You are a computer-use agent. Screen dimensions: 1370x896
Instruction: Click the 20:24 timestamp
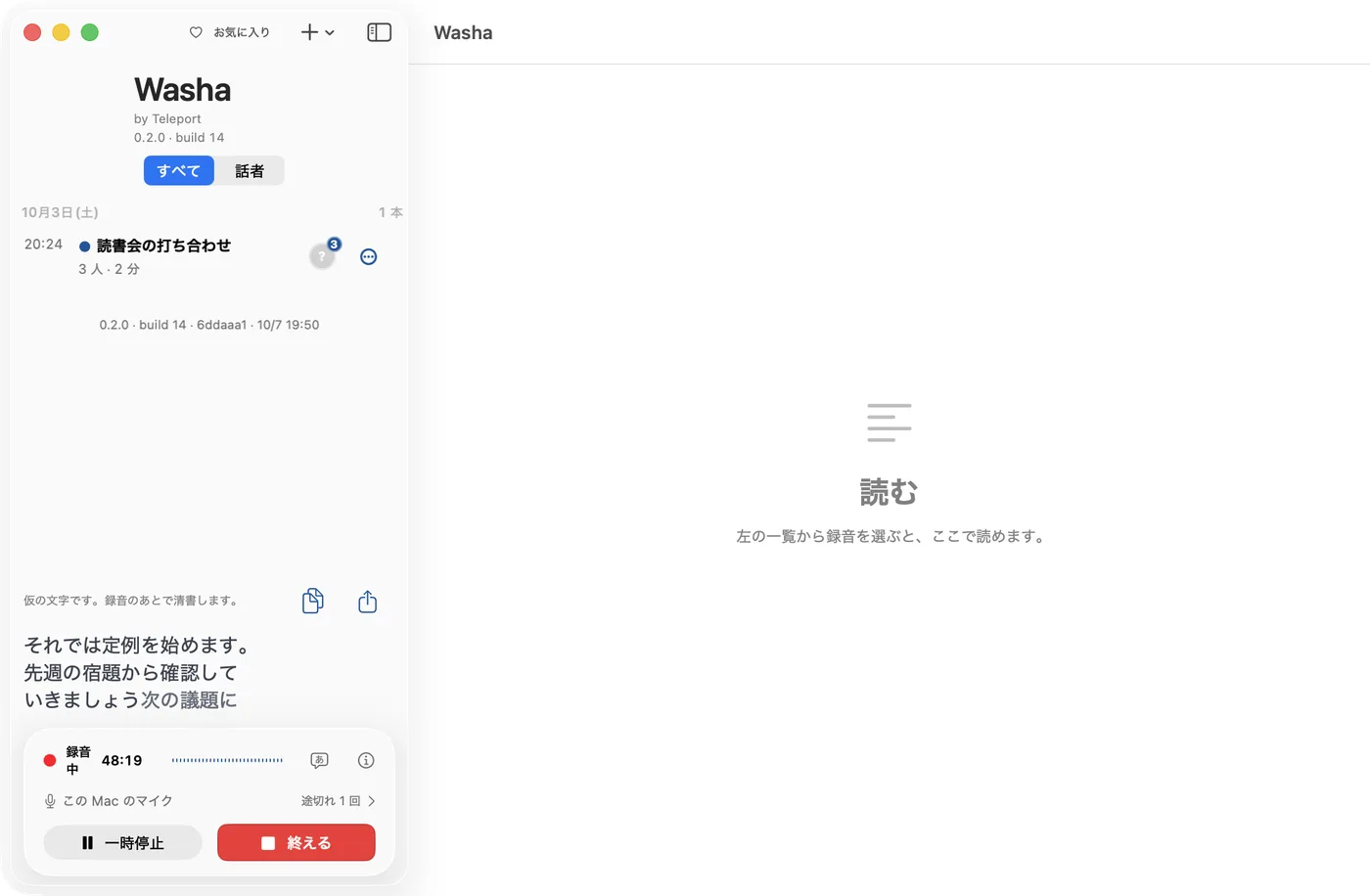click(x=43, y=245)
